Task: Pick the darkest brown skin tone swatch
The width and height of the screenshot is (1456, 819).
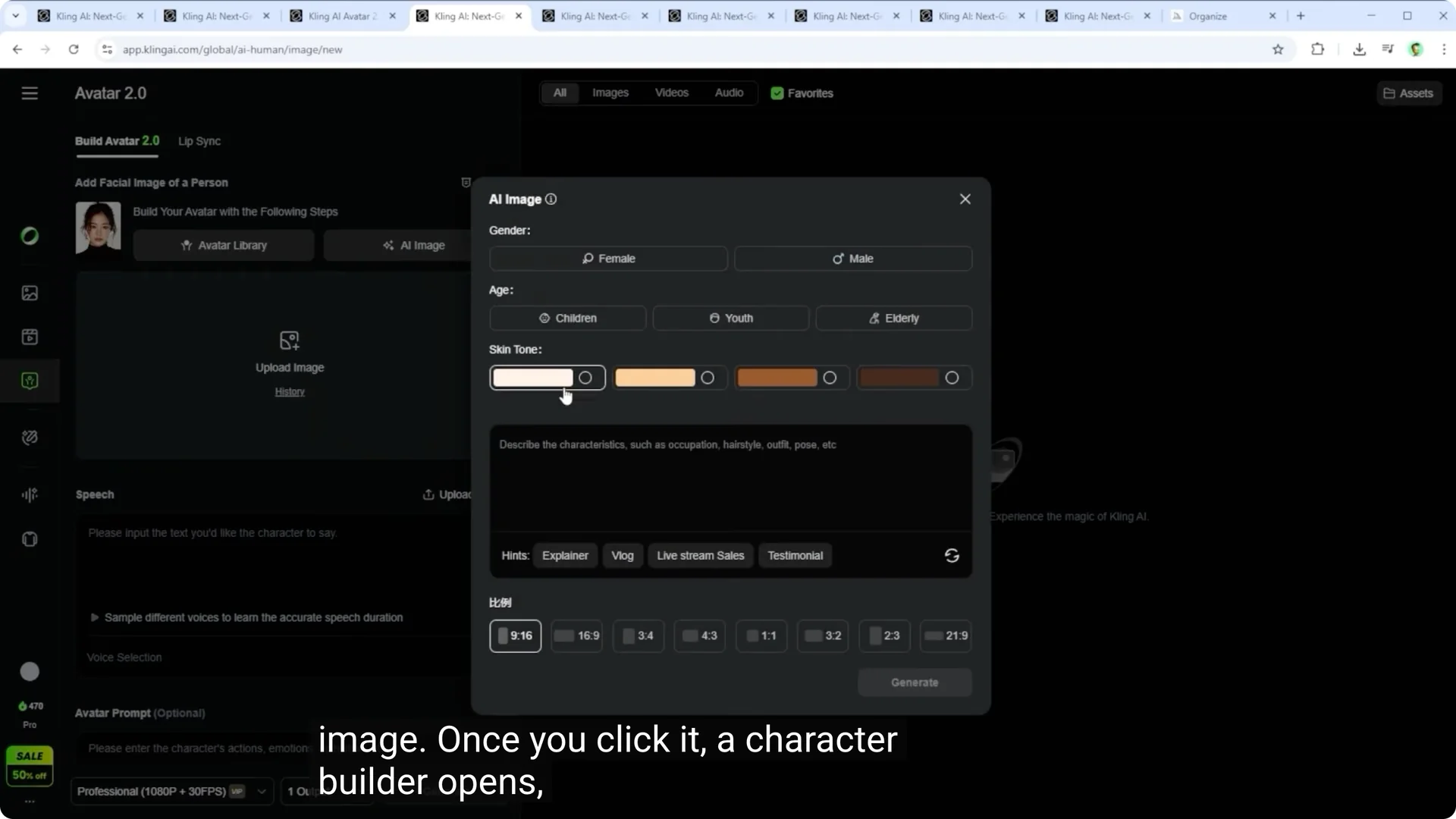Action: pyautogui.click(x=914, y=378)
